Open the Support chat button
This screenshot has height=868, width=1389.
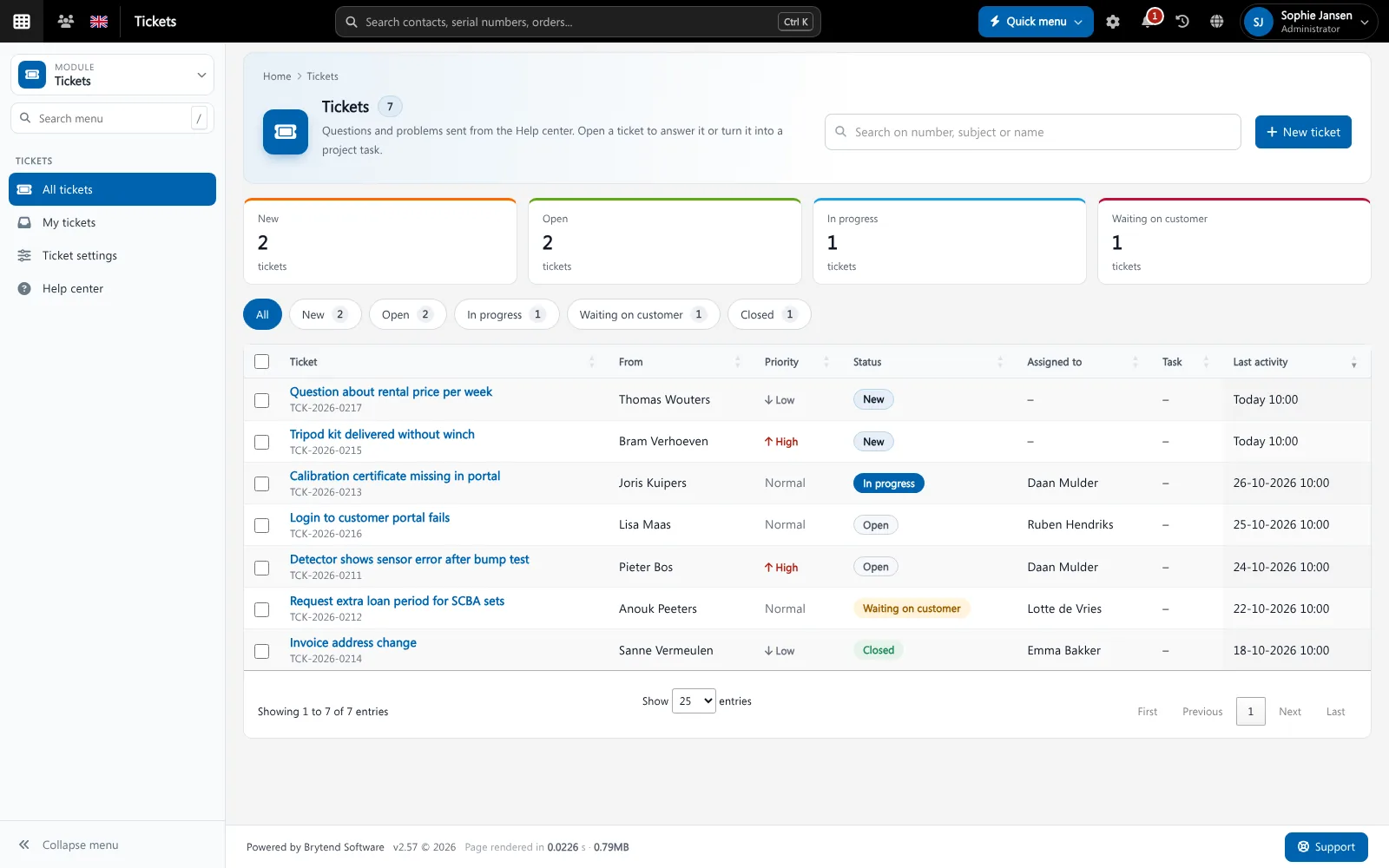pos(1326,847)
